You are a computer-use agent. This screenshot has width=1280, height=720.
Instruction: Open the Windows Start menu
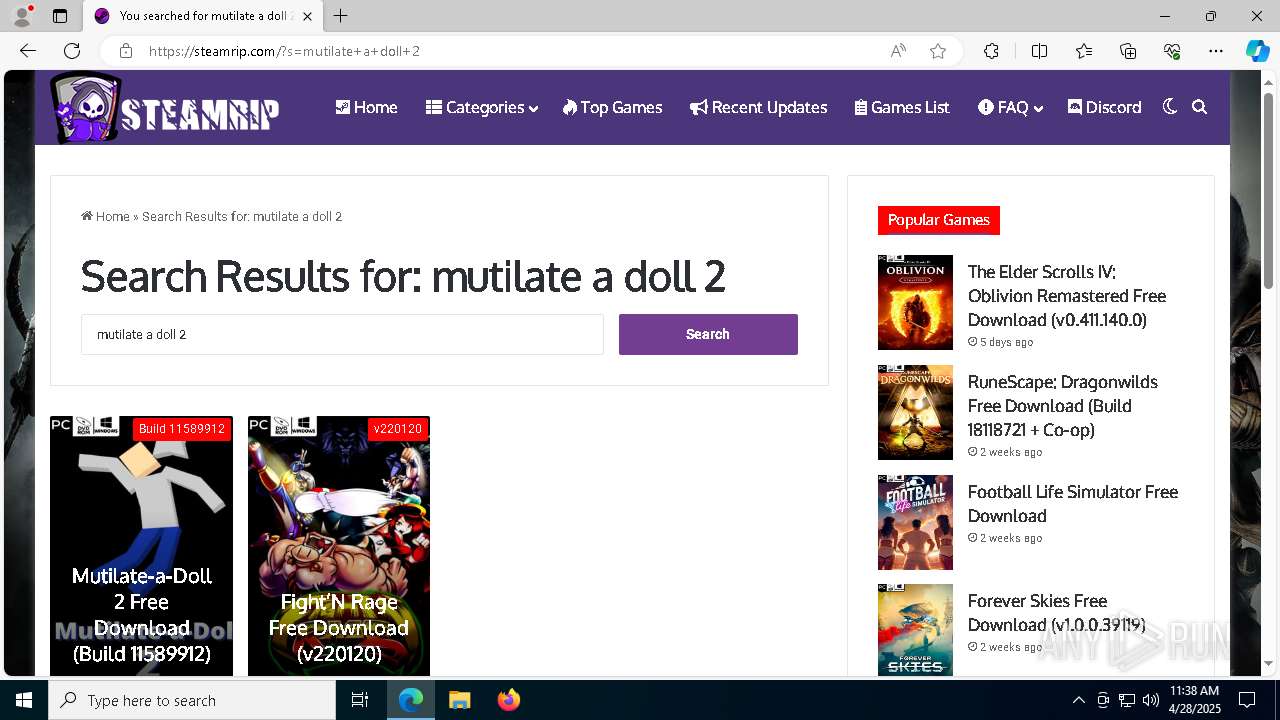point(24,700)
